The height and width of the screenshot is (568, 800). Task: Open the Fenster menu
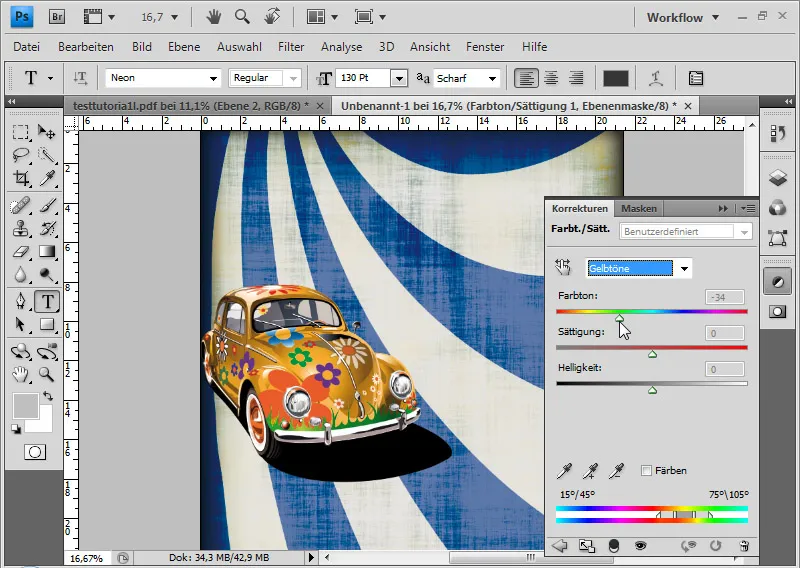(485, 46)
